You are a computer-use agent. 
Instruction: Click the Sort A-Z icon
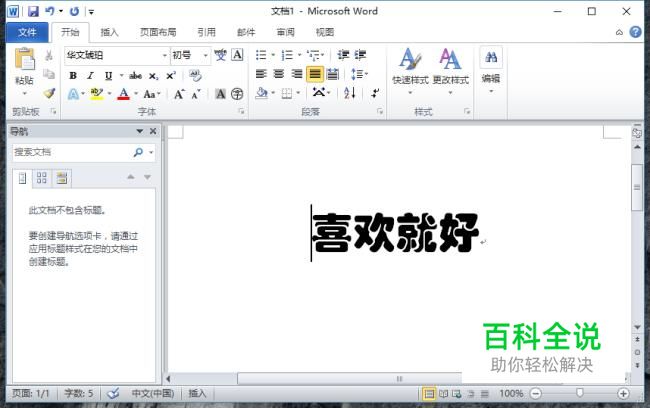tap(349, 93)
